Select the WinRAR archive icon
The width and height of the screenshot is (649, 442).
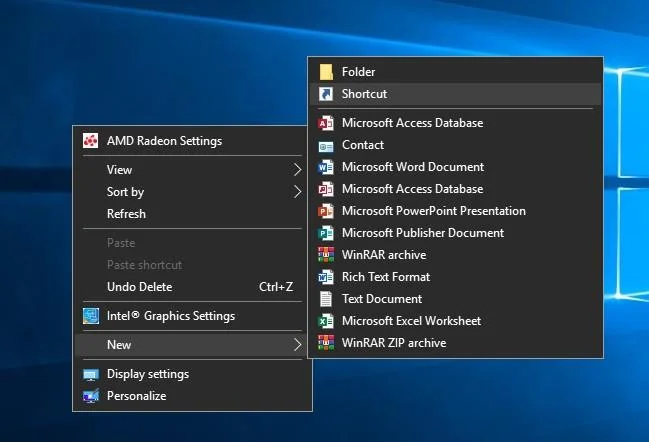click(326, 255)
